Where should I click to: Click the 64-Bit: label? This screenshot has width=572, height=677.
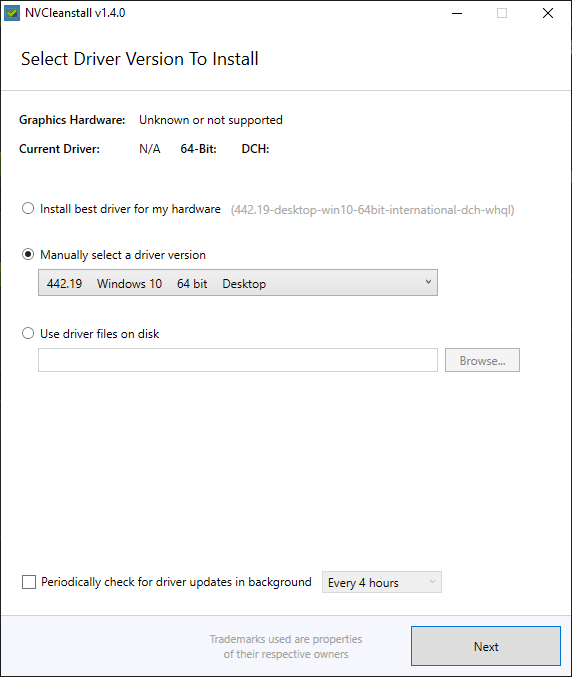point(199,149)
